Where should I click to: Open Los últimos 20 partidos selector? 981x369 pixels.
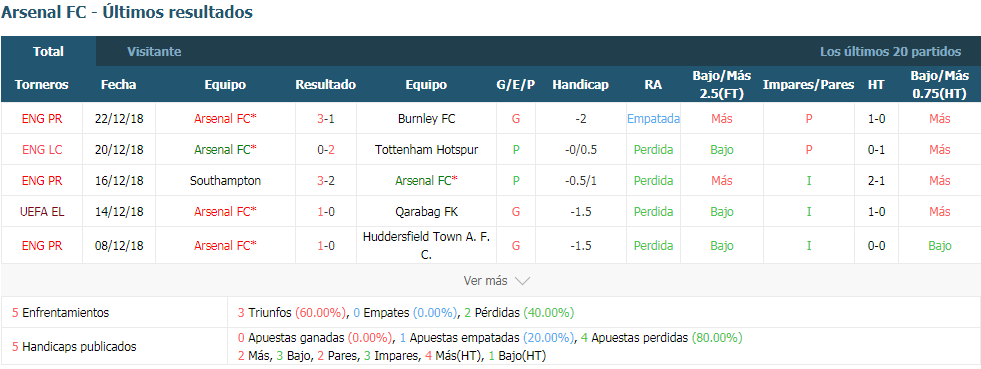[890, 52]
